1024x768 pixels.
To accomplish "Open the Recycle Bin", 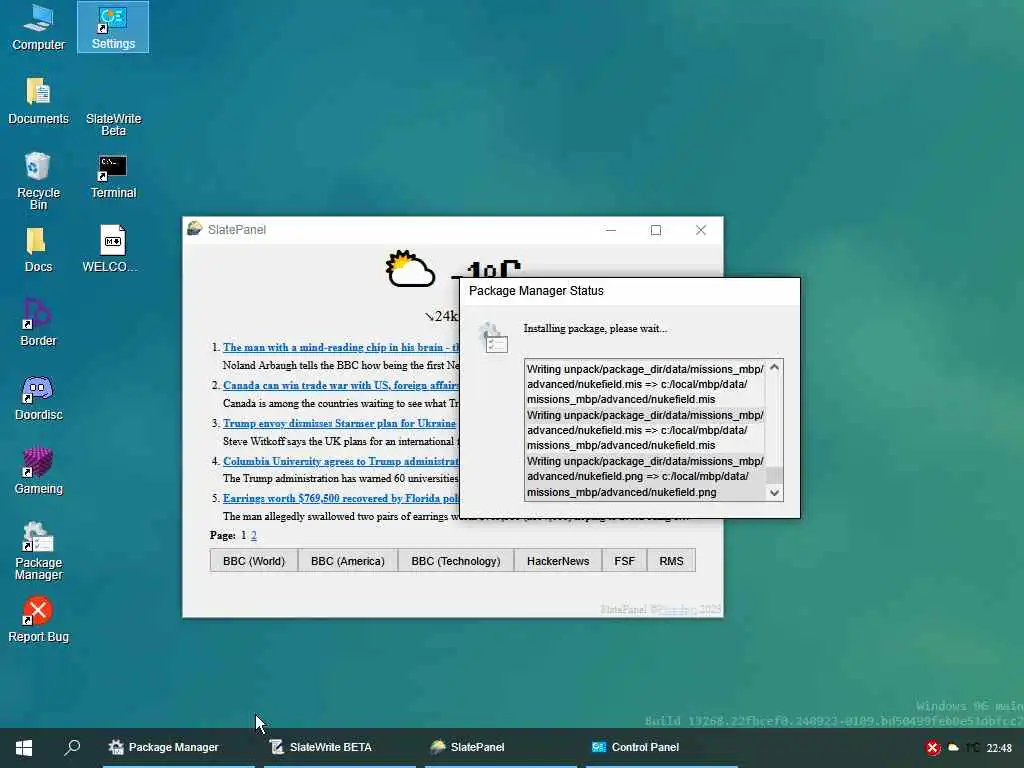I will click(x=39, y=181).
